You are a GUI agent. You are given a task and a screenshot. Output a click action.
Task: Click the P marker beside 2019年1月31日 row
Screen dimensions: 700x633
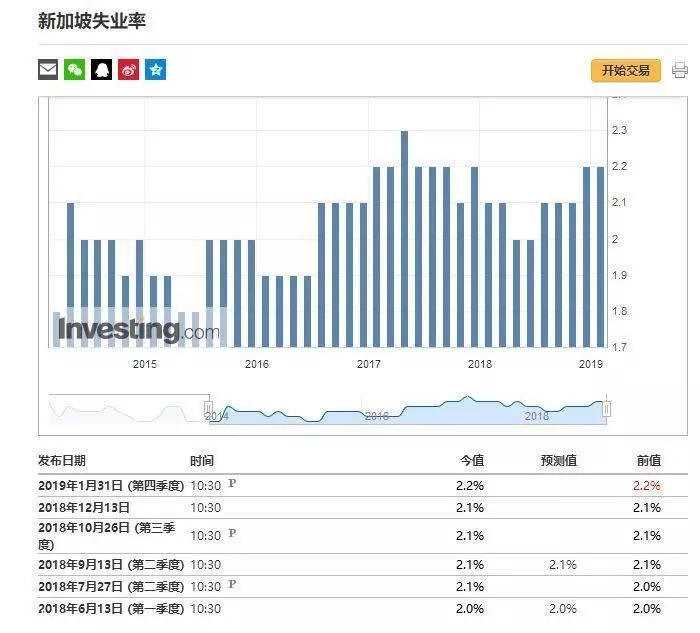pos(232,483)
